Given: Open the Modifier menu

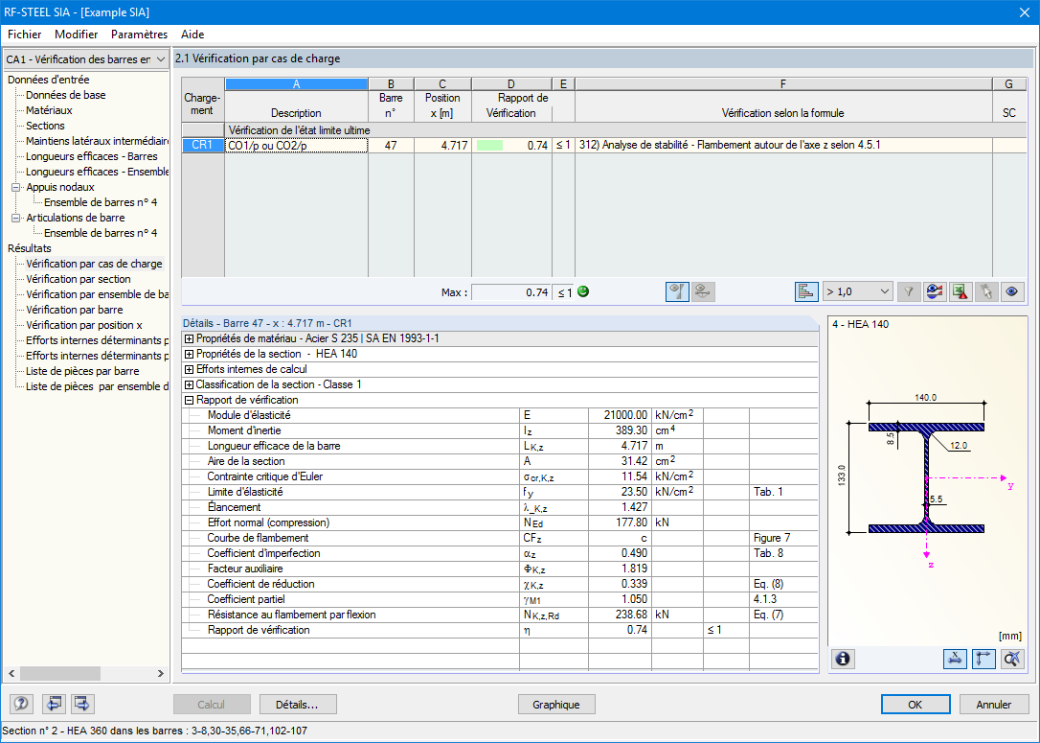Looking at the screenshot, I should 76,34.
